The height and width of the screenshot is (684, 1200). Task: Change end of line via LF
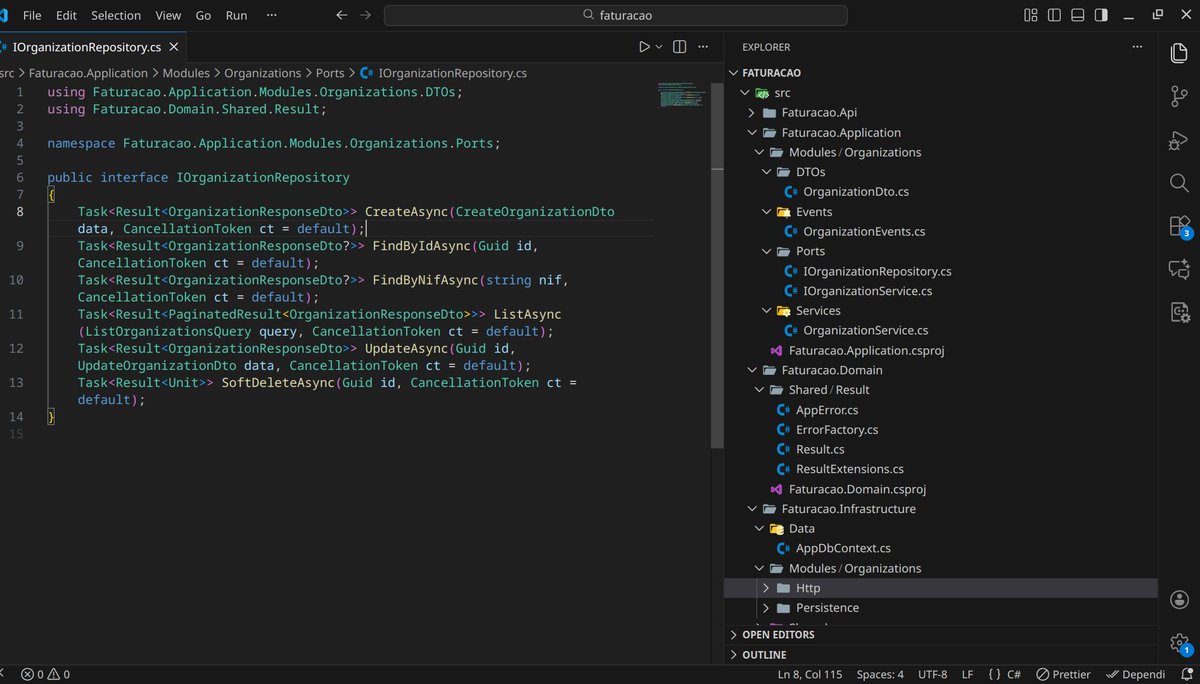[967, 674]
